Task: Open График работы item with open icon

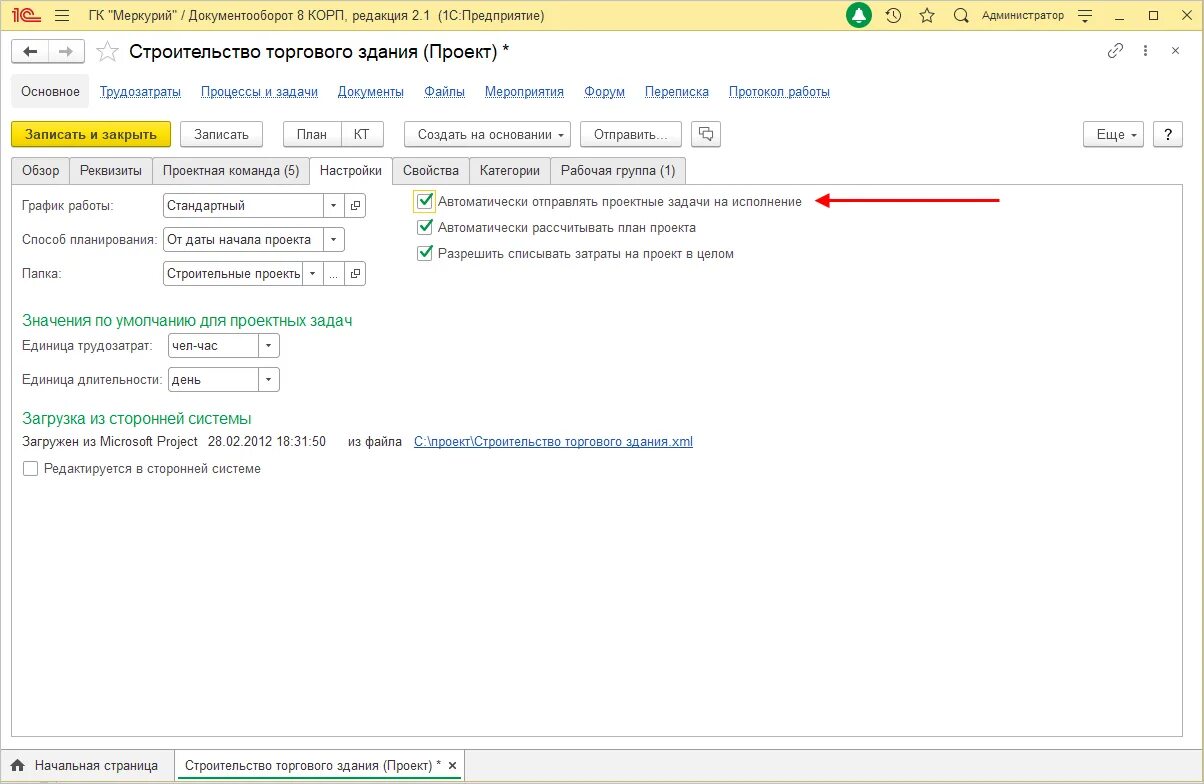Action: (x=355, y=206)
